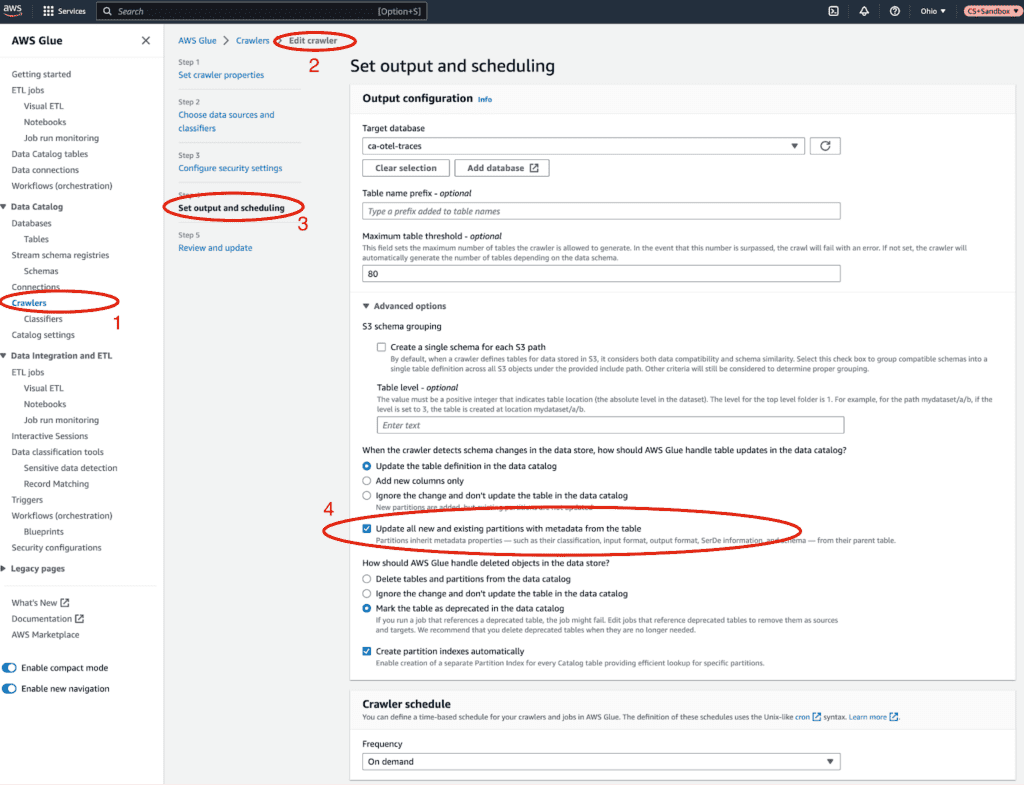Image resolution: width=1024 pixels, height=785 pixels.
Task: Close the AWS Glue sidebar panel
Action: click(x=146, y=41)
